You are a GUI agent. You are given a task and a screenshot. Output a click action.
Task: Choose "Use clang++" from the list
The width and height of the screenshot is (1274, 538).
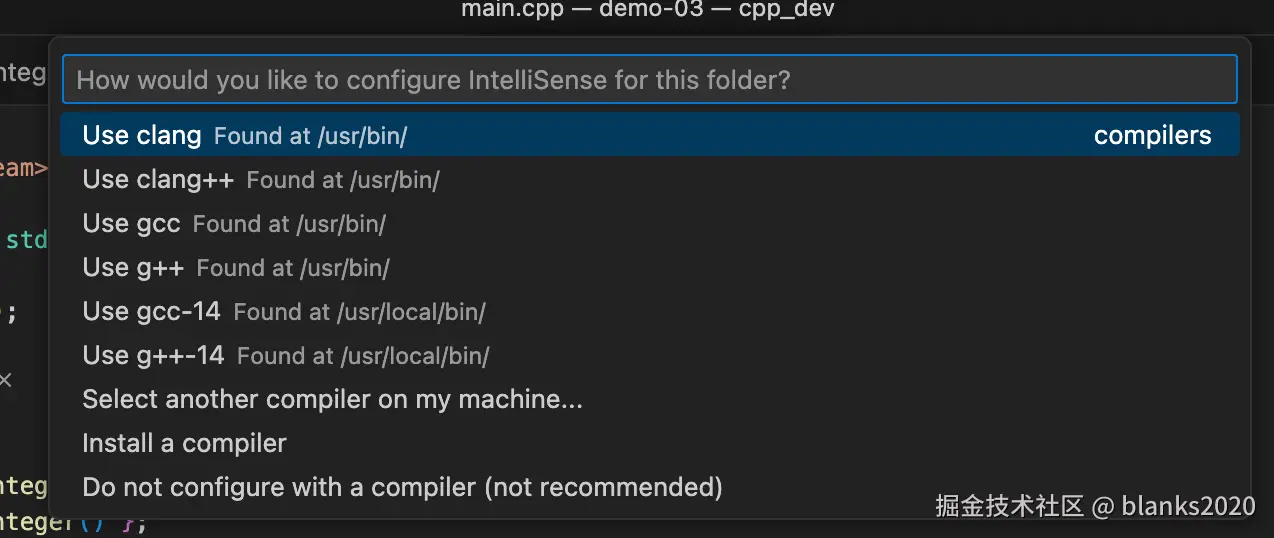[158, 180]
